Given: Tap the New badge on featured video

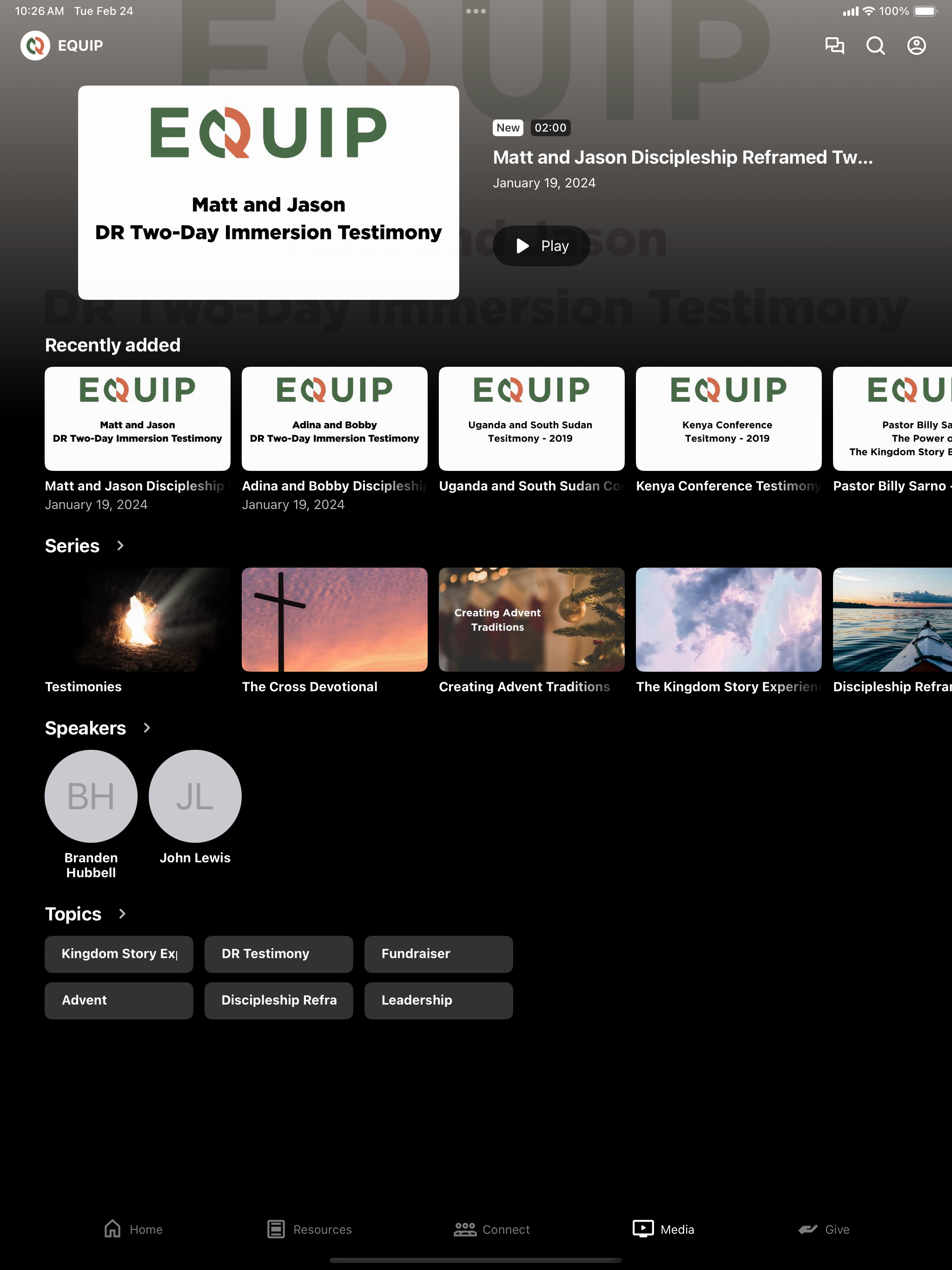Looking at the screenshot, I should pyautogui.click(x=508, y=127).
